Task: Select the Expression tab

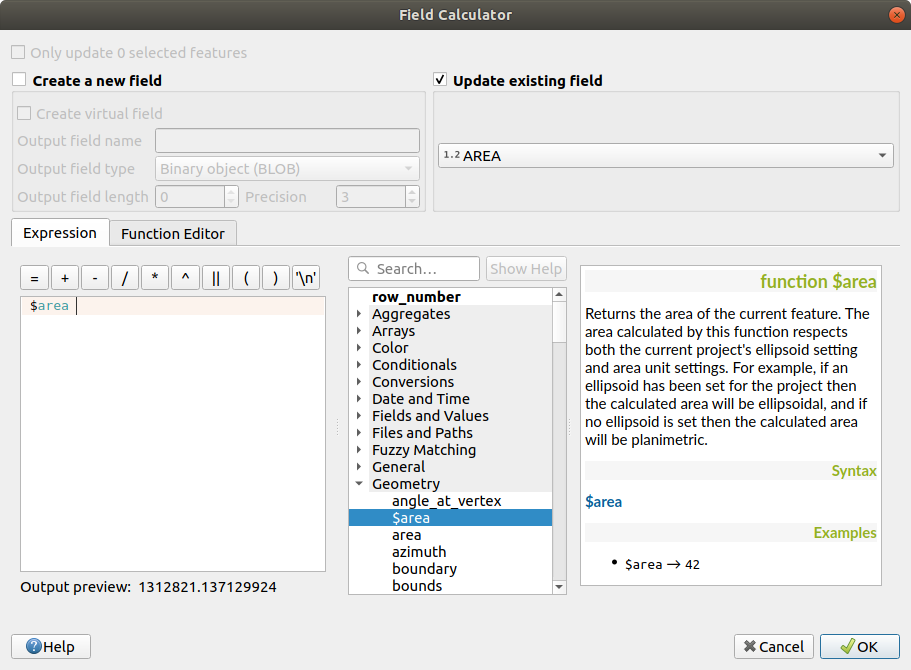Action: pos(60,233)
